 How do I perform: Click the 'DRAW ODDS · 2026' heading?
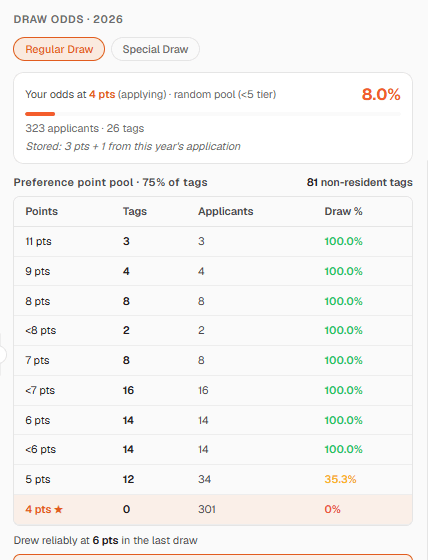68,19
